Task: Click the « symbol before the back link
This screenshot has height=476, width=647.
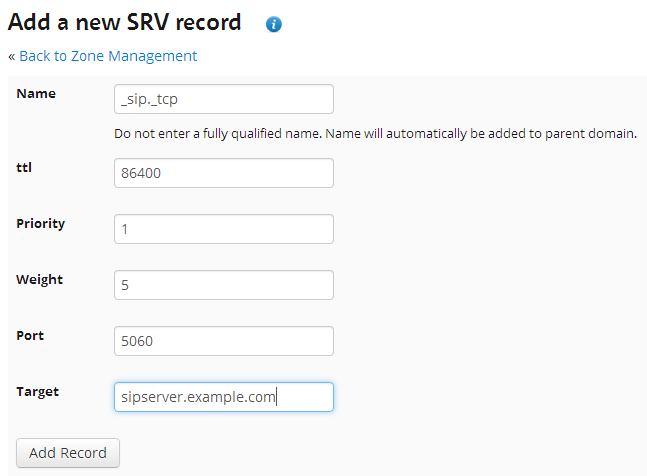Action: click(x=12, y=57)
